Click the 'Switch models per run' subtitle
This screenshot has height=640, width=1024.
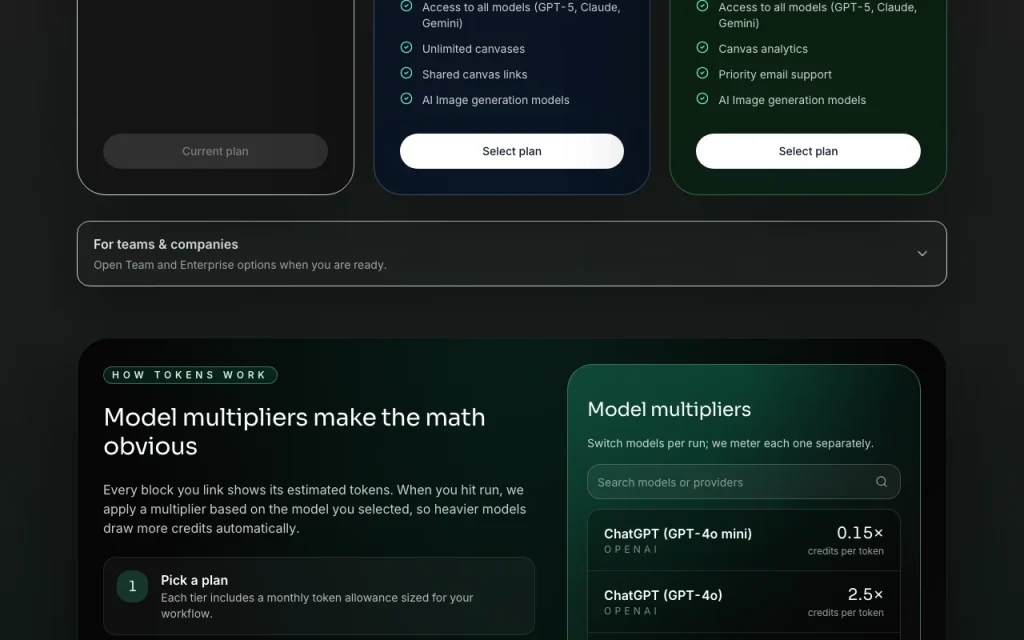(x=730, y=443)
